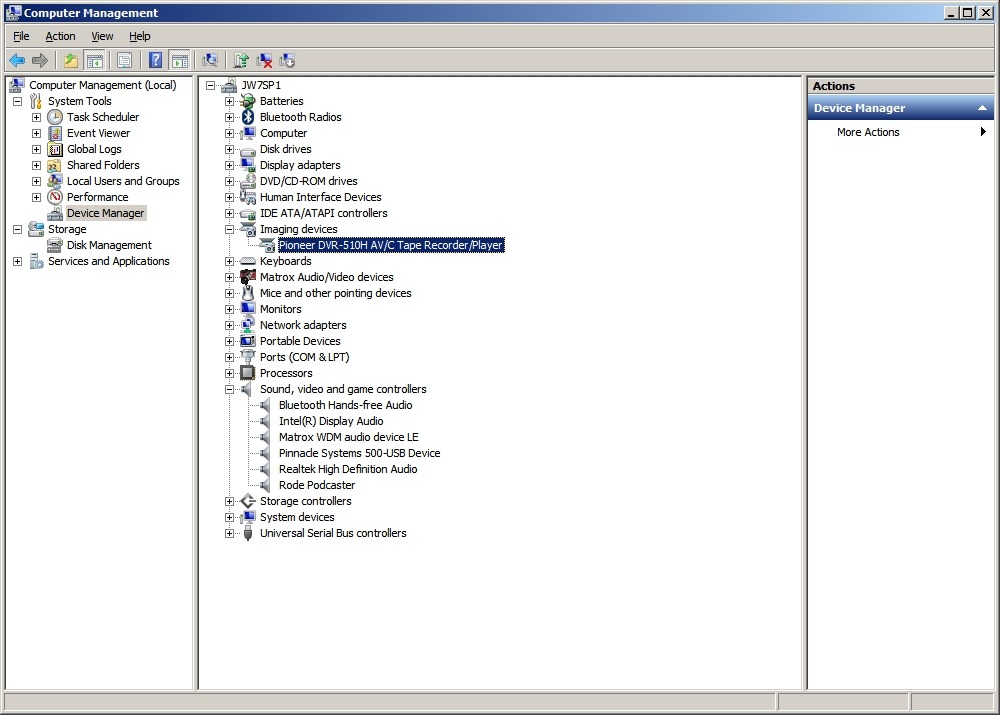Expand Universal Serial Bus controllers
The height and width of the screenshot is (715, 1000).
(x=230, y=533)
